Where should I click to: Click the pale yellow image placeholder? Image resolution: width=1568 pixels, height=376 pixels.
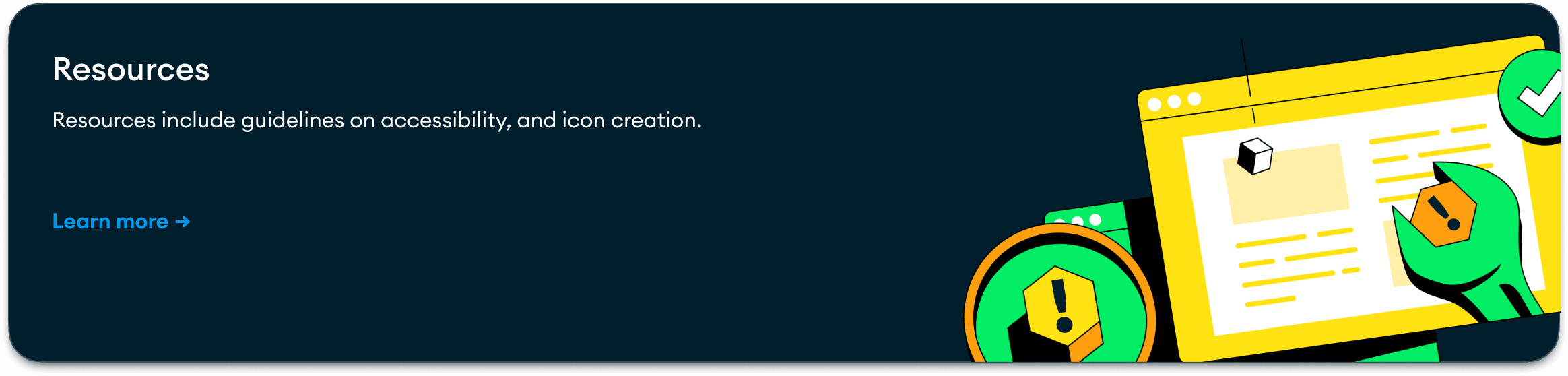(x=1286, y=183)
